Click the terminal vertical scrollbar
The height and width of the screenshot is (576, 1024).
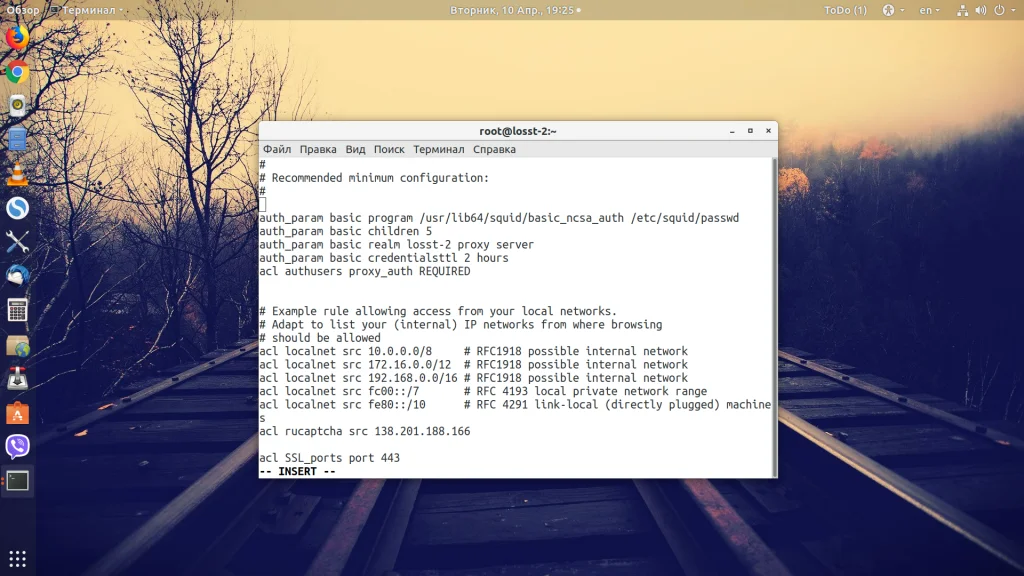coord(775,317)
